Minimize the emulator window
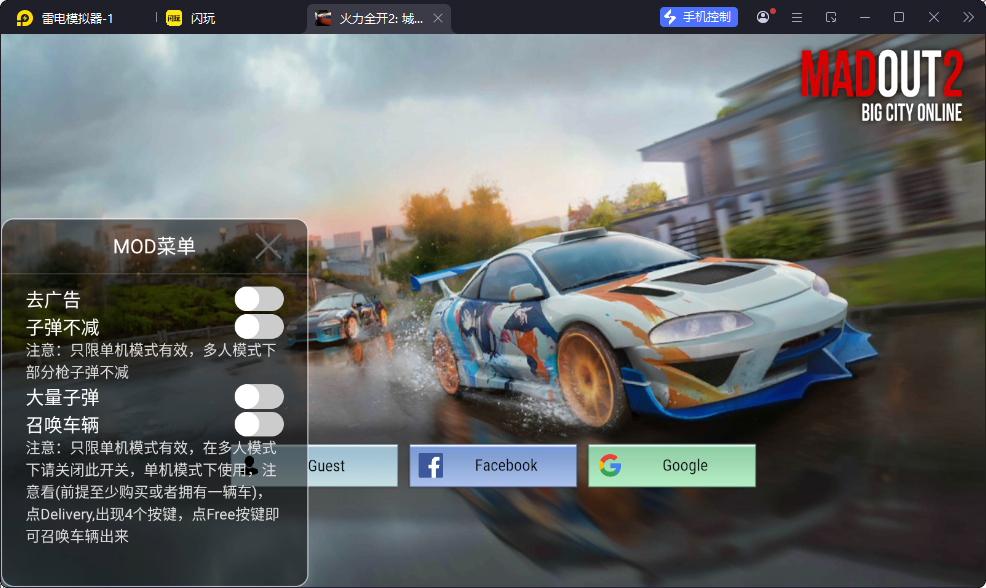986x588 pixels. pyautogui.click(x=865, y=18)
